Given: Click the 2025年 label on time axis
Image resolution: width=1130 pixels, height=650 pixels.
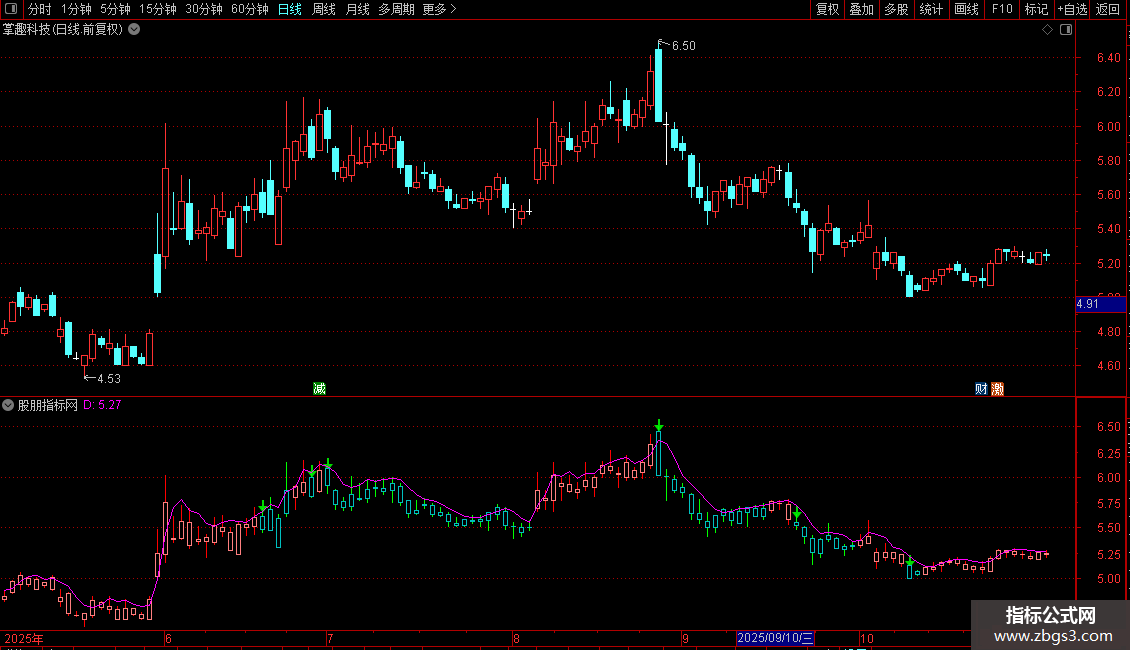Looking at the screenshot, I should 24,638.
